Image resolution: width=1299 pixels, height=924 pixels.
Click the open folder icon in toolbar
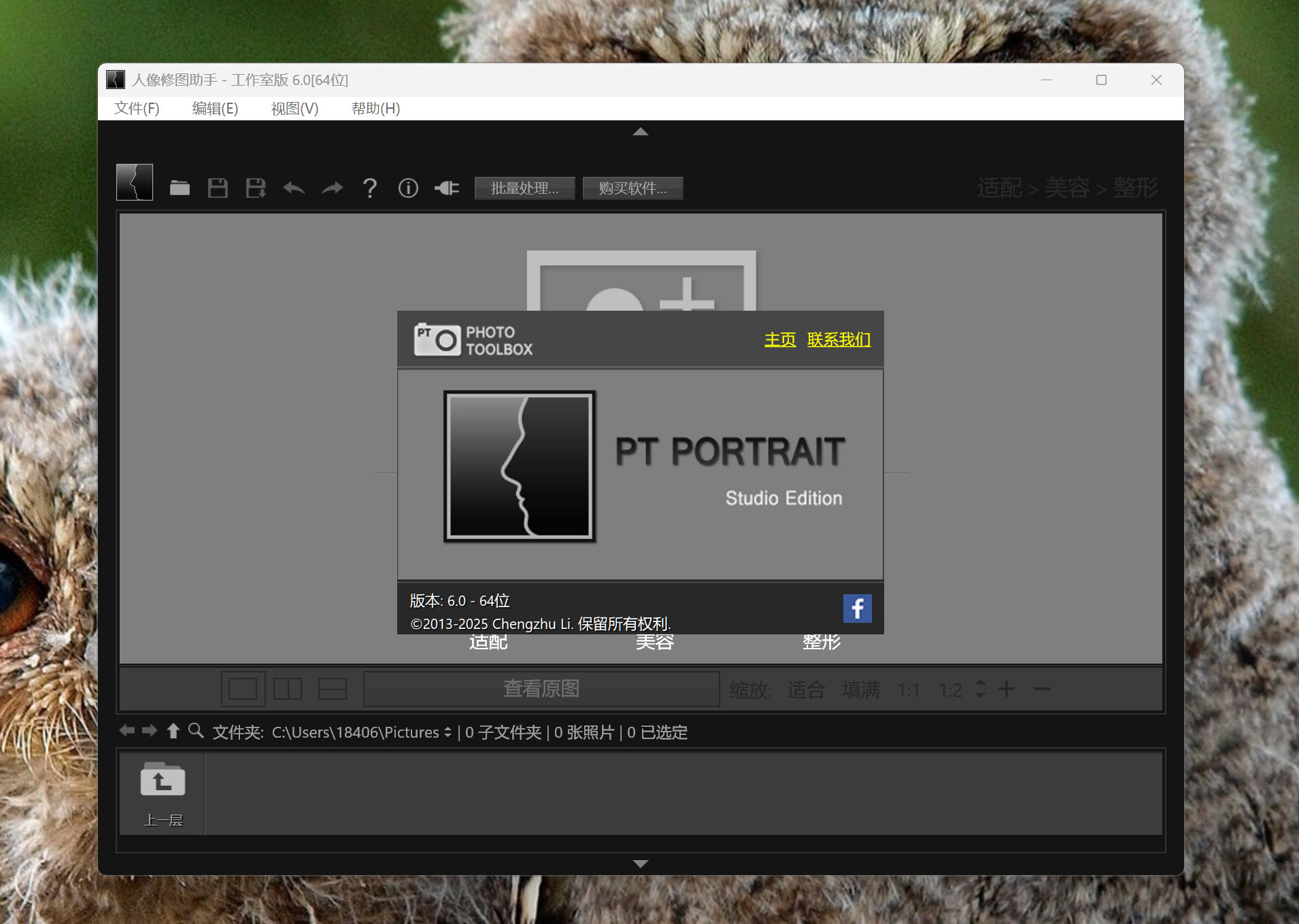pos(180,188)
